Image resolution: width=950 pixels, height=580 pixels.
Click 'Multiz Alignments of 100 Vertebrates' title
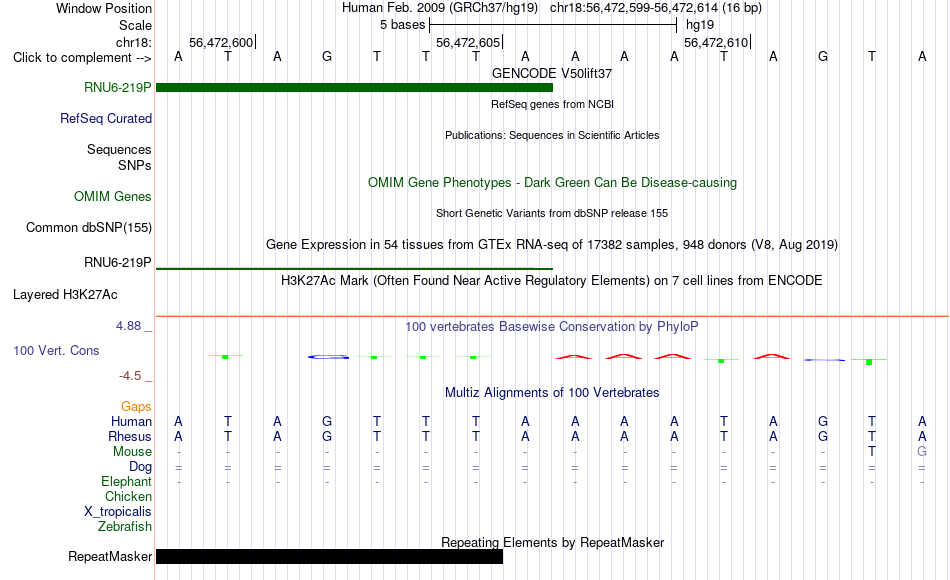pyautogui.click(x=552, y=393)
